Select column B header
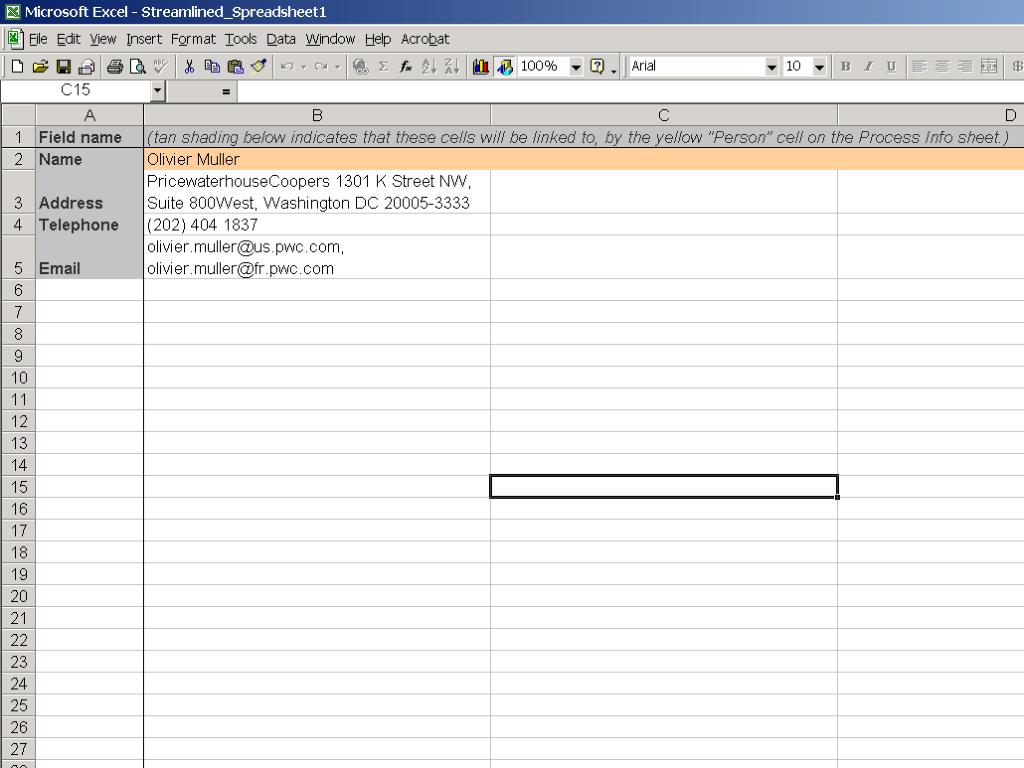This screenshot has height=768, width=1024. tap(317, 116)
